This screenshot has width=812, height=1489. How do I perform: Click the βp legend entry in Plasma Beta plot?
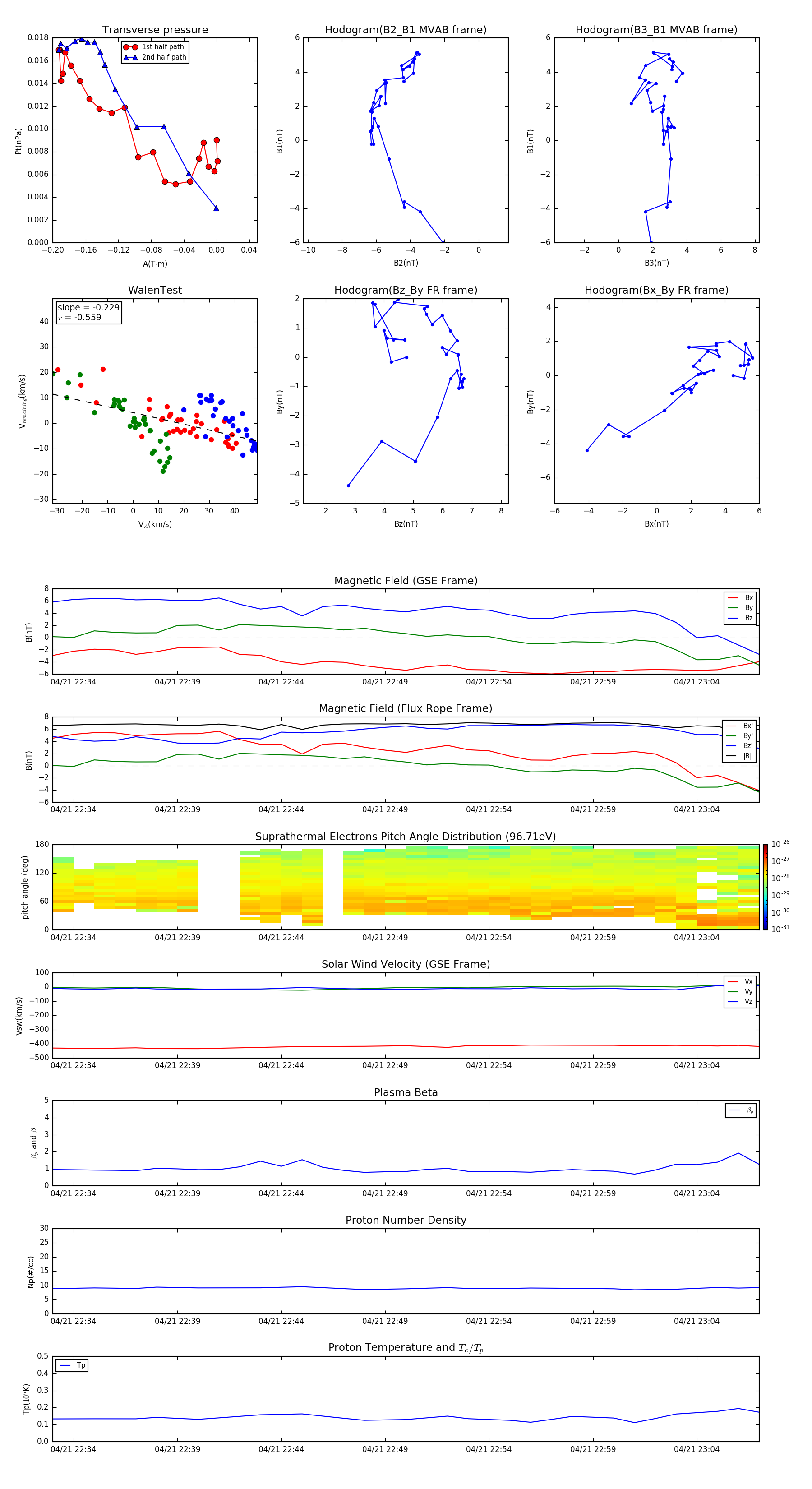[741, 1110]
